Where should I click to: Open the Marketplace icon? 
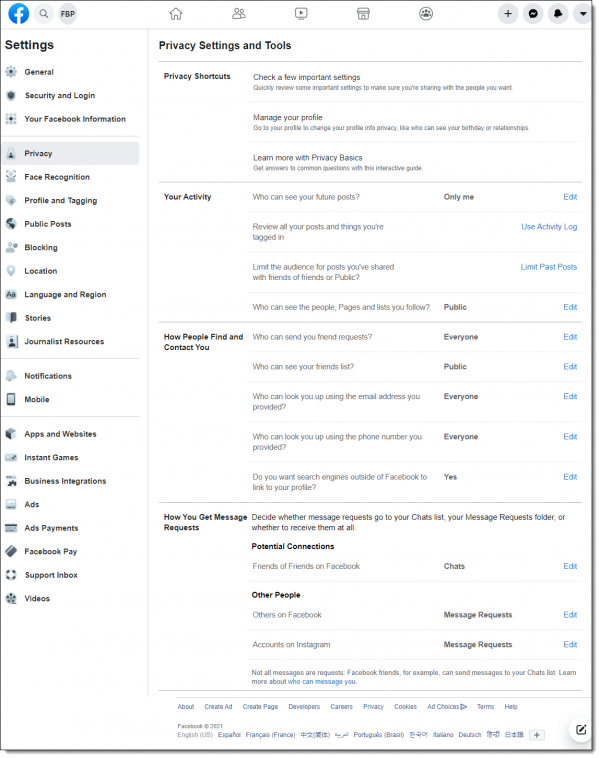363,14
